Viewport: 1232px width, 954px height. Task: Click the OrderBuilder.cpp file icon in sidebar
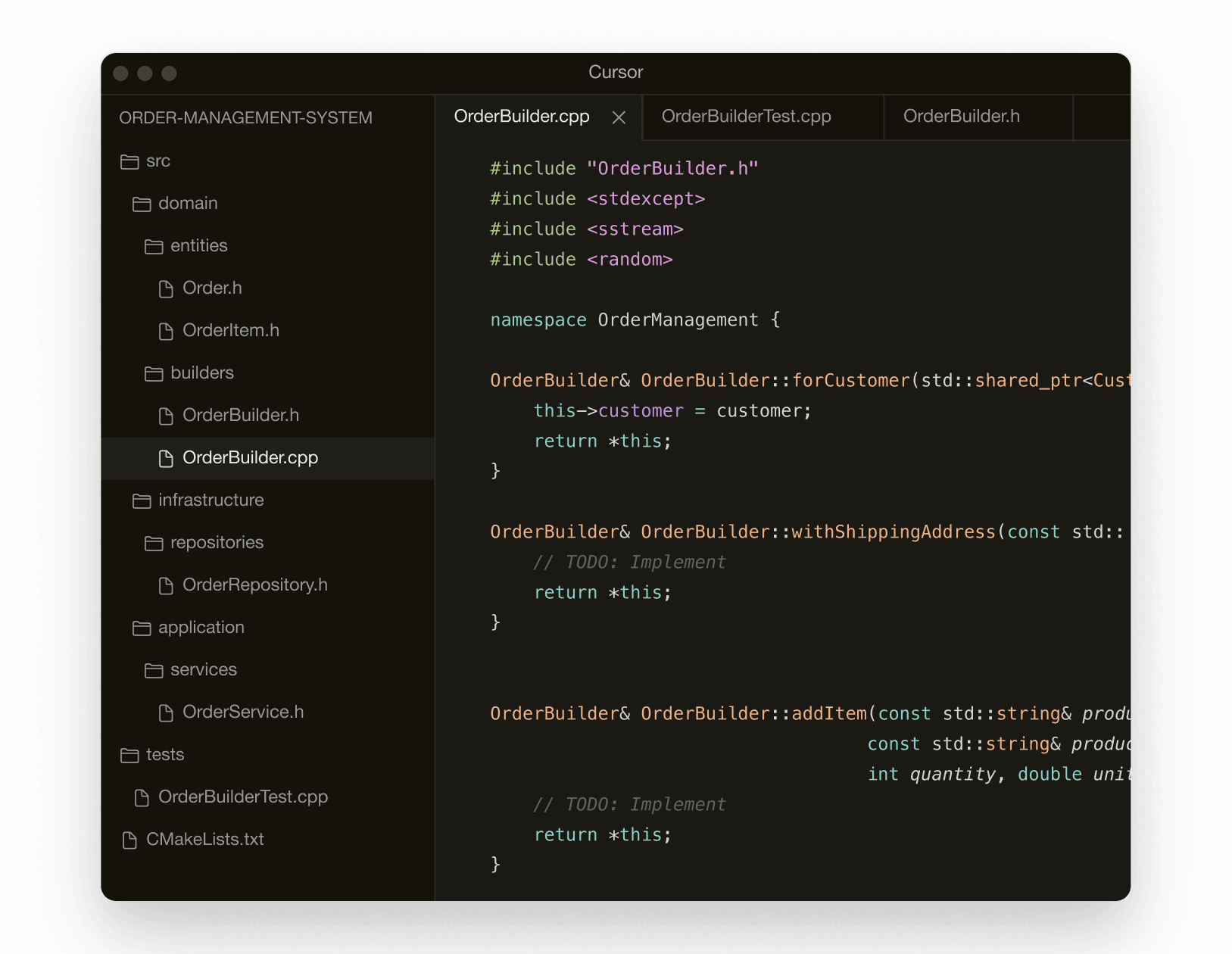click(166, 458)
